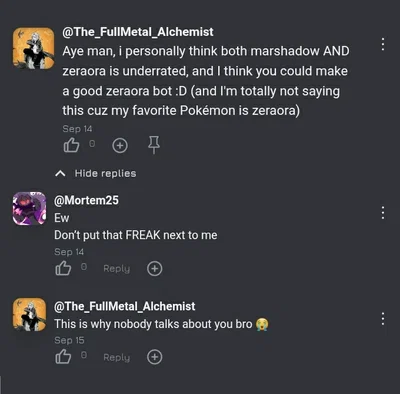Click the Hide replies text
This screenshot has width=400, height=394.
pyautogui.click(x=105, y=173)
